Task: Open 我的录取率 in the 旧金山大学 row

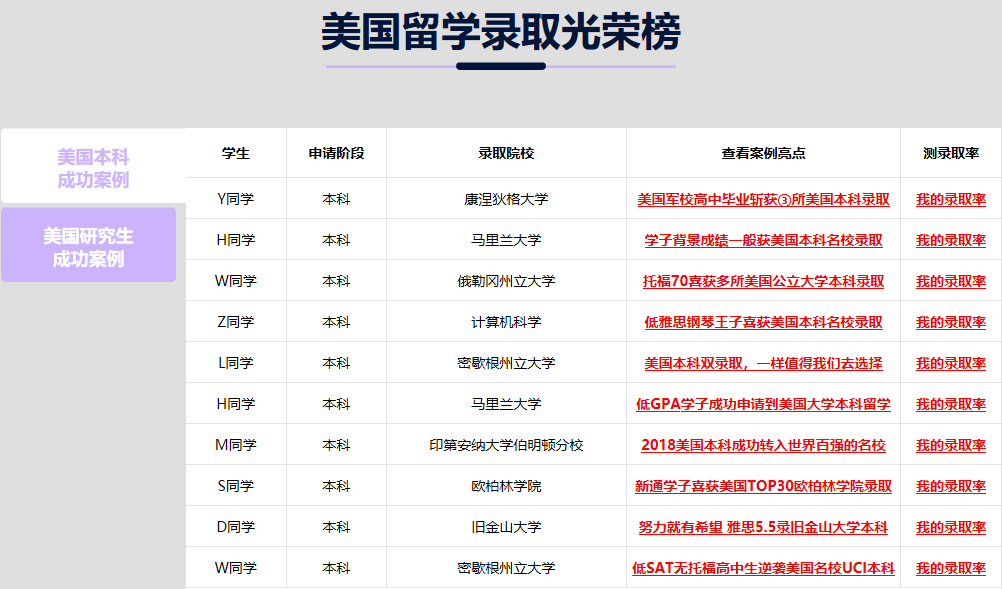Action: pos(950,527)
